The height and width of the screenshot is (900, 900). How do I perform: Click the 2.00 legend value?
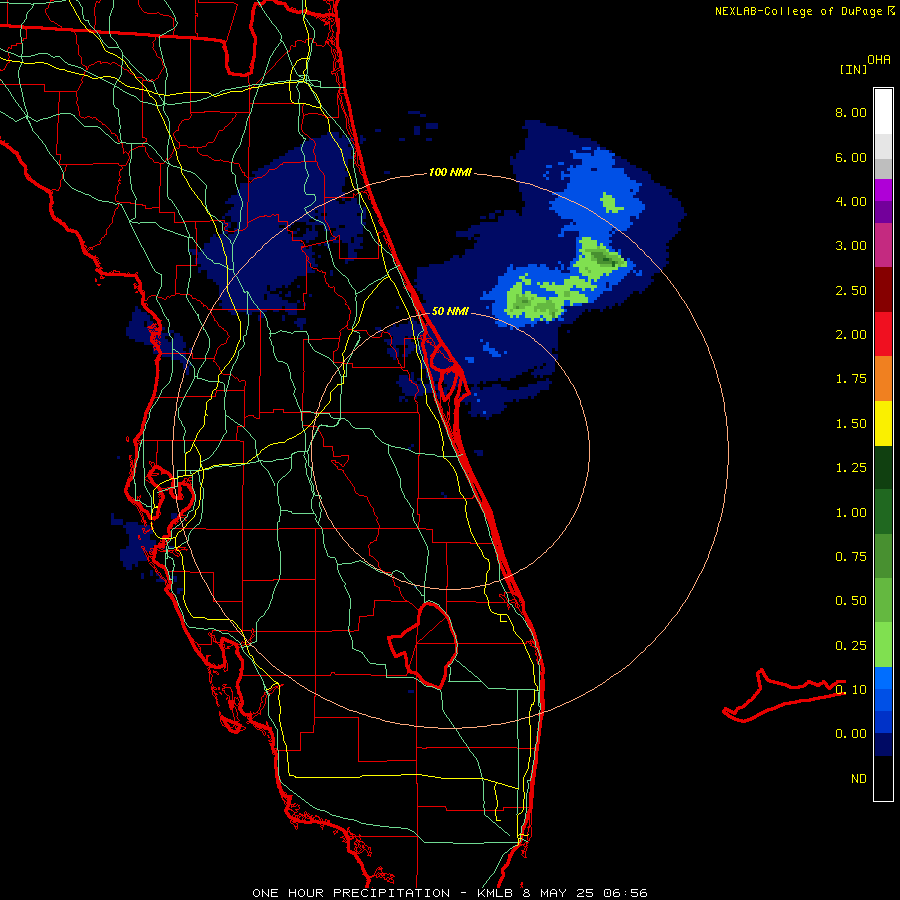851,335
